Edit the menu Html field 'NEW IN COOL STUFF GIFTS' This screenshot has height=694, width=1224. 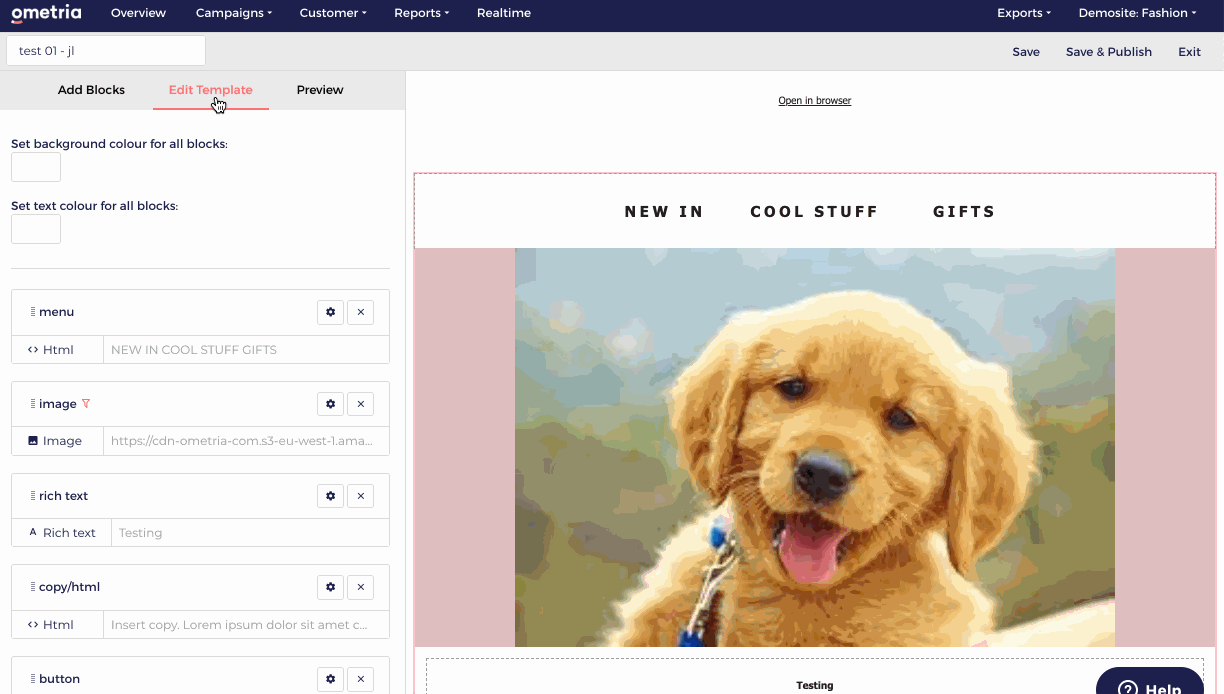[x=246, y=350]
